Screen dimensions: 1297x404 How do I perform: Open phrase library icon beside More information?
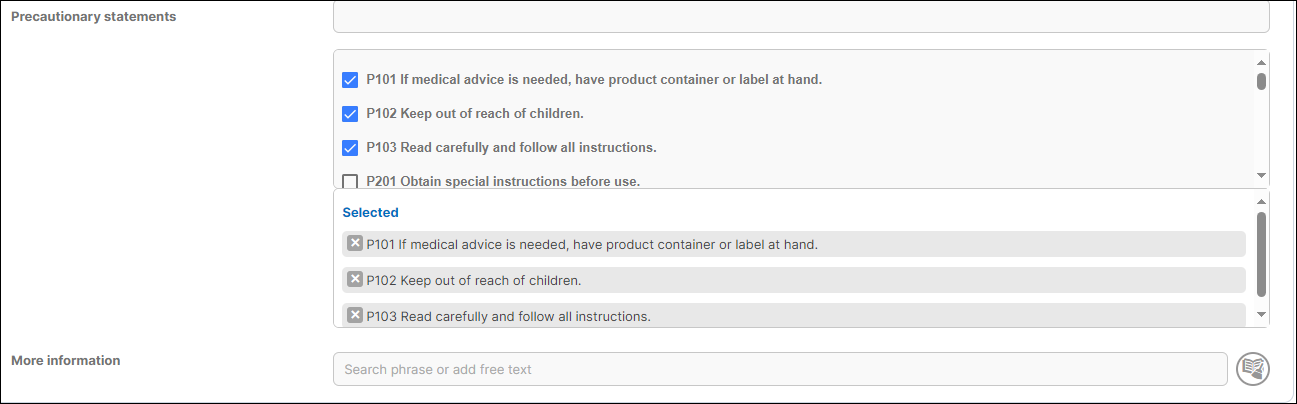coord(1252,369)
